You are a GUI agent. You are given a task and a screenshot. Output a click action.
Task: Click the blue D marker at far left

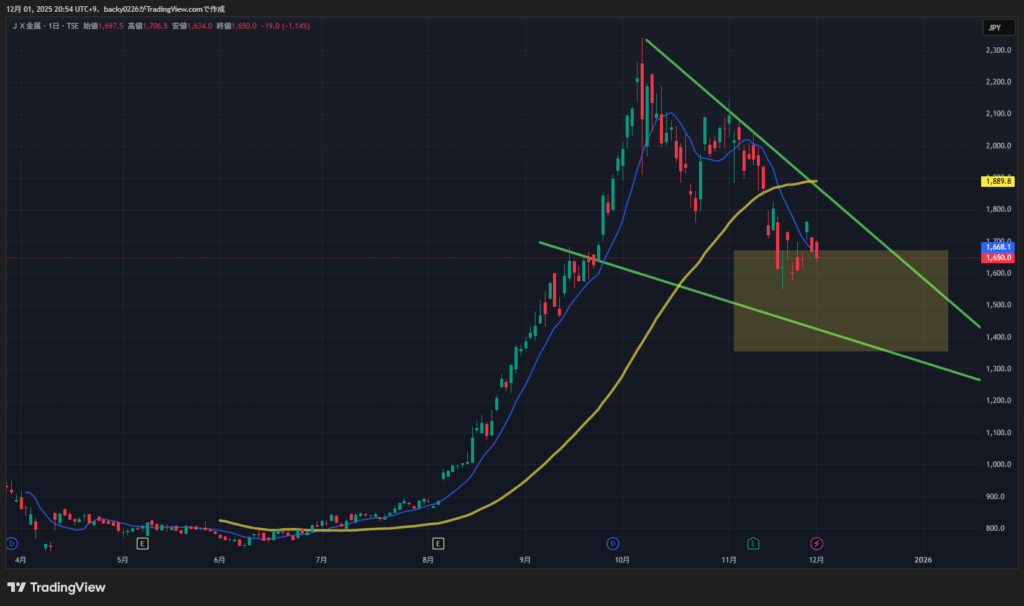pyautogui.click(x=11, y=543)
